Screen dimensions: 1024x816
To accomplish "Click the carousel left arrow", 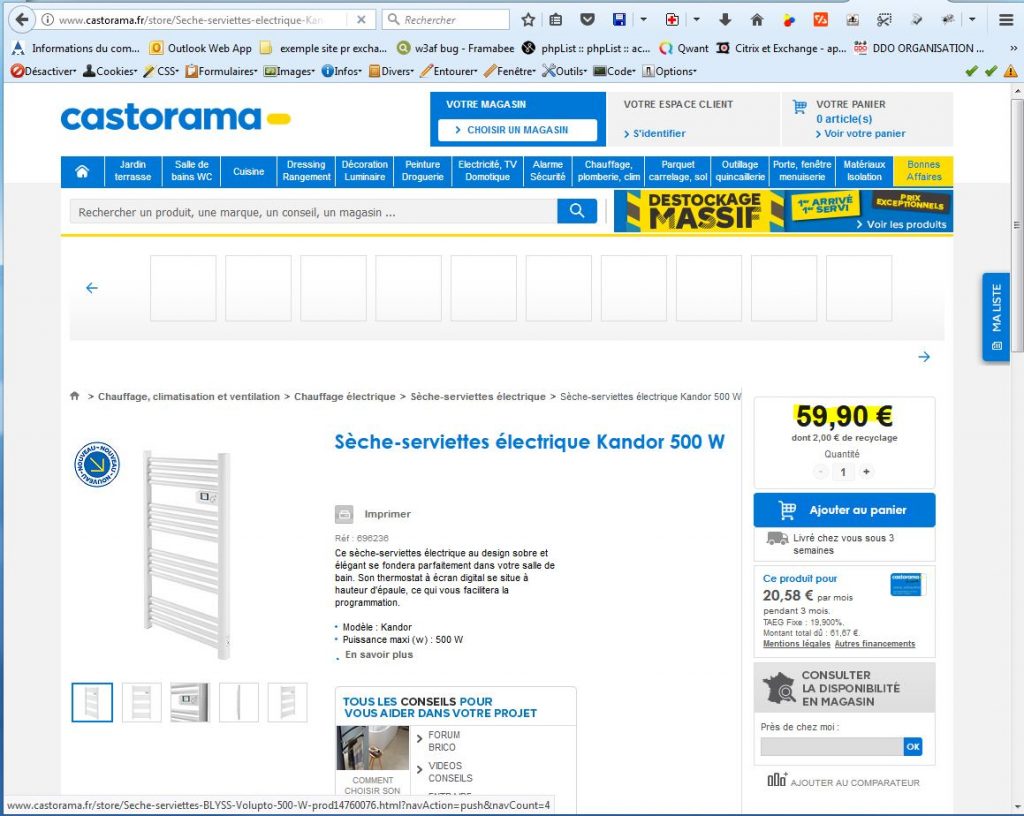I will (x=92, y=288).
